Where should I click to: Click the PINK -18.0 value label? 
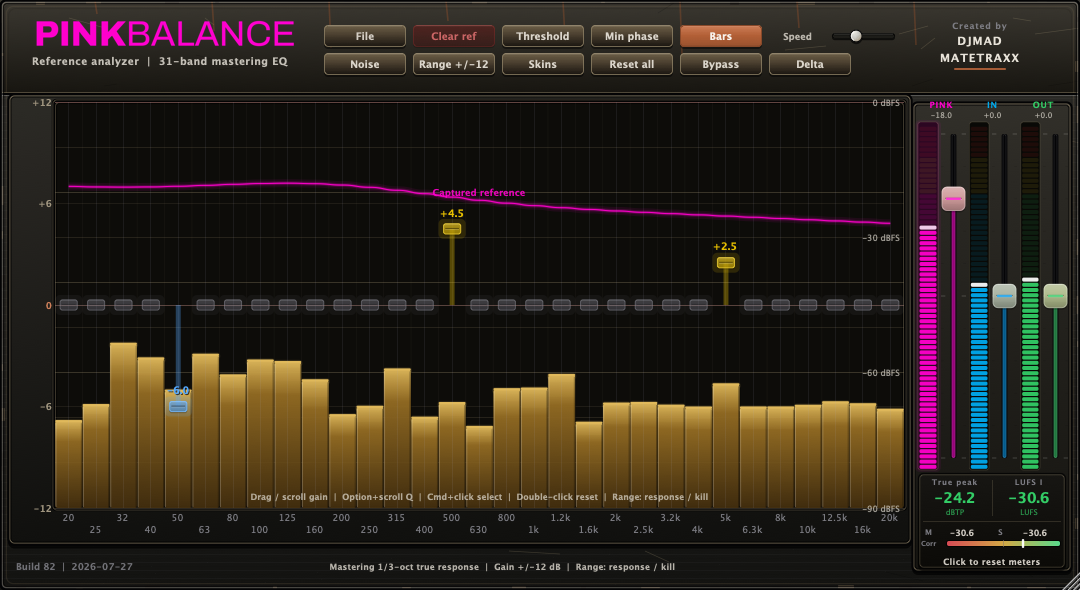point(941,116)
